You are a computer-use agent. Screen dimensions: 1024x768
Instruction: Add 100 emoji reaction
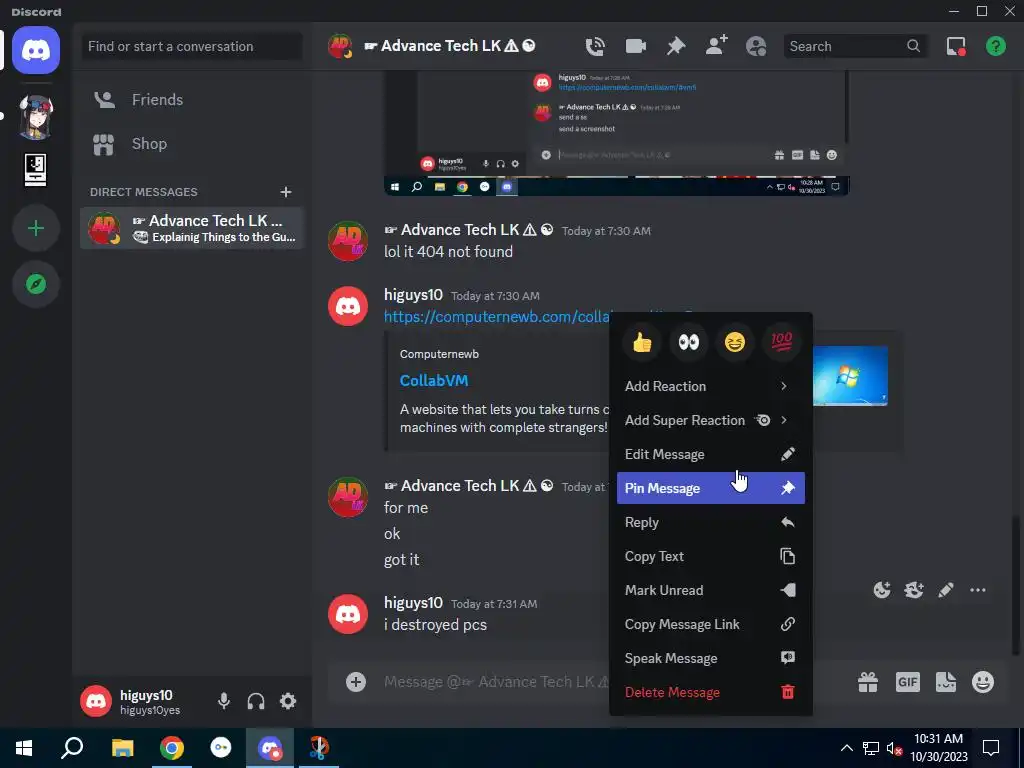pos(781,342)
